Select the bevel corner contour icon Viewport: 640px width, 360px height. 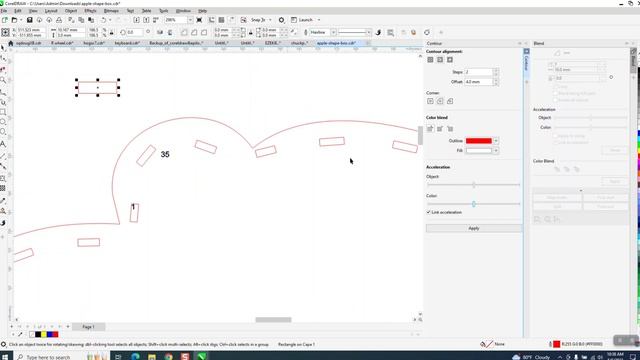click(450, 101)
